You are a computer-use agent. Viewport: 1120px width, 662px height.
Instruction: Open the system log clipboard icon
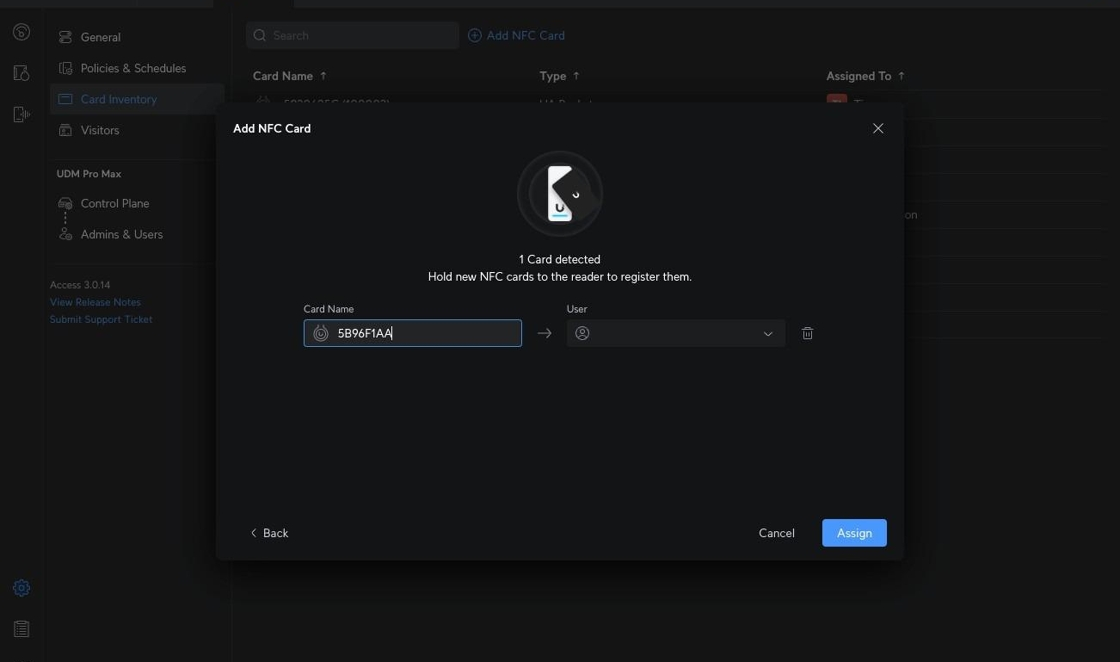coord(21,629)
